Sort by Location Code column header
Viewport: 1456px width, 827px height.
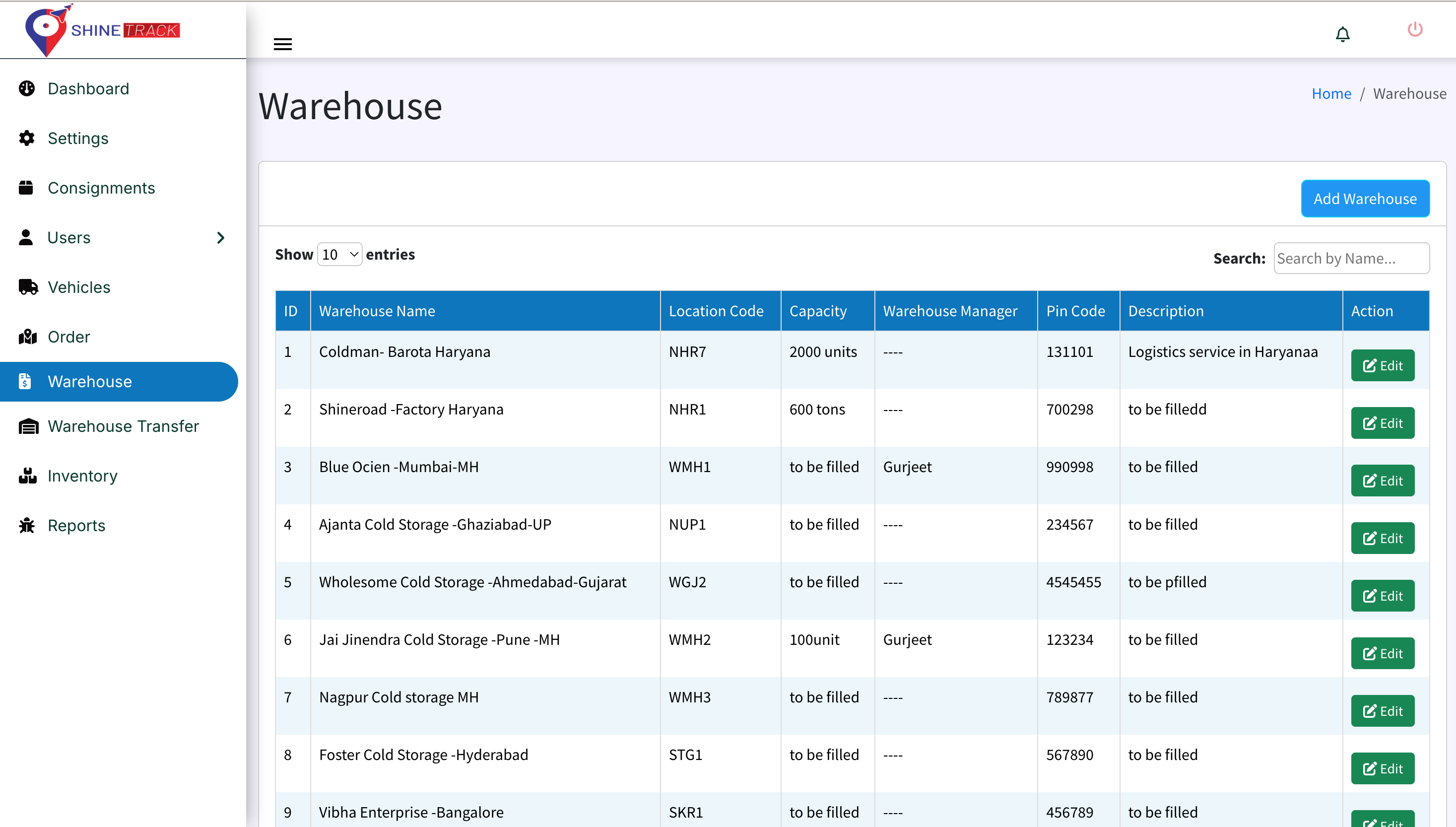coord(721,311)
